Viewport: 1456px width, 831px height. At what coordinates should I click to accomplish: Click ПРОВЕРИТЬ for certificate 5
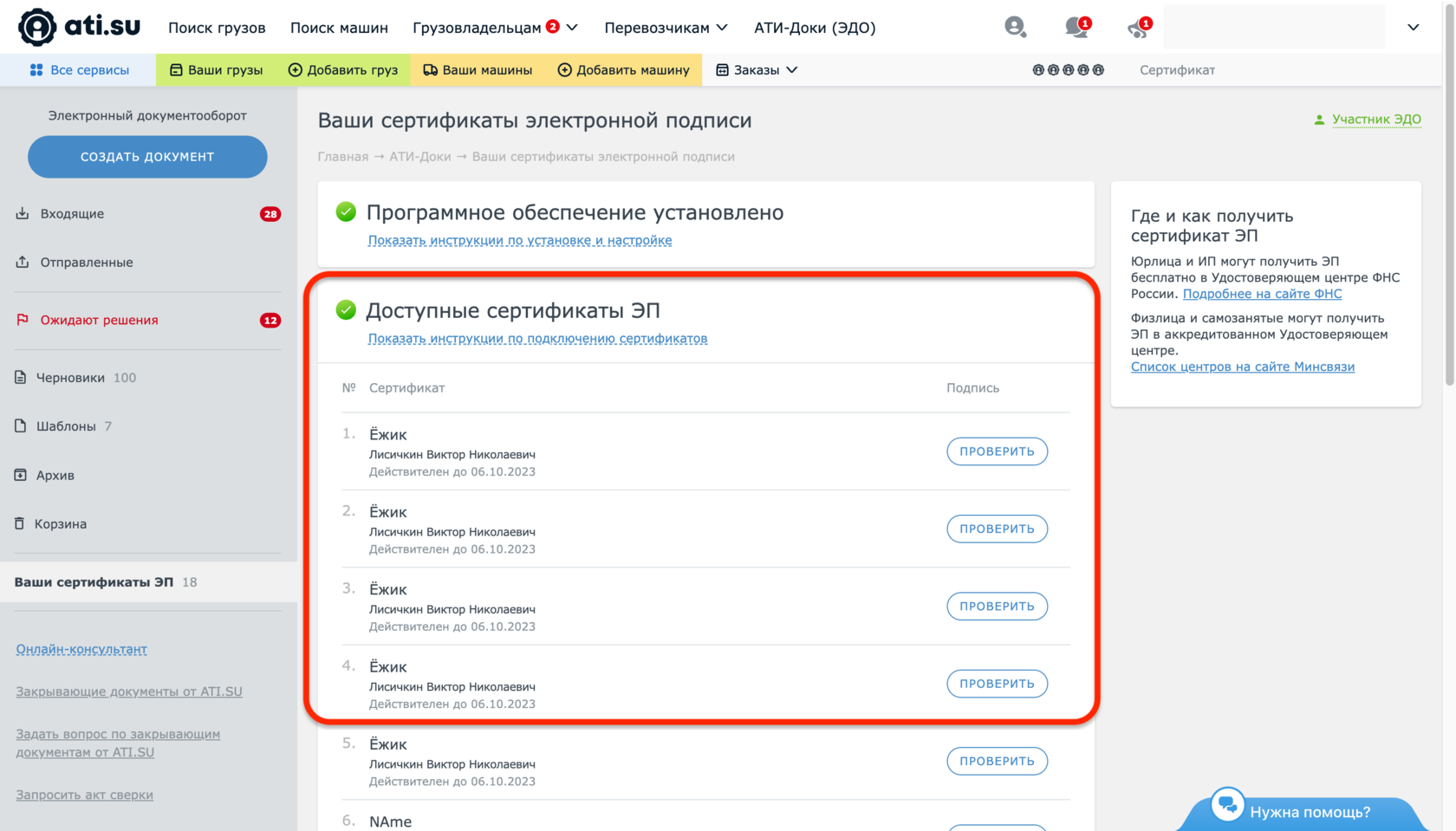997,761
